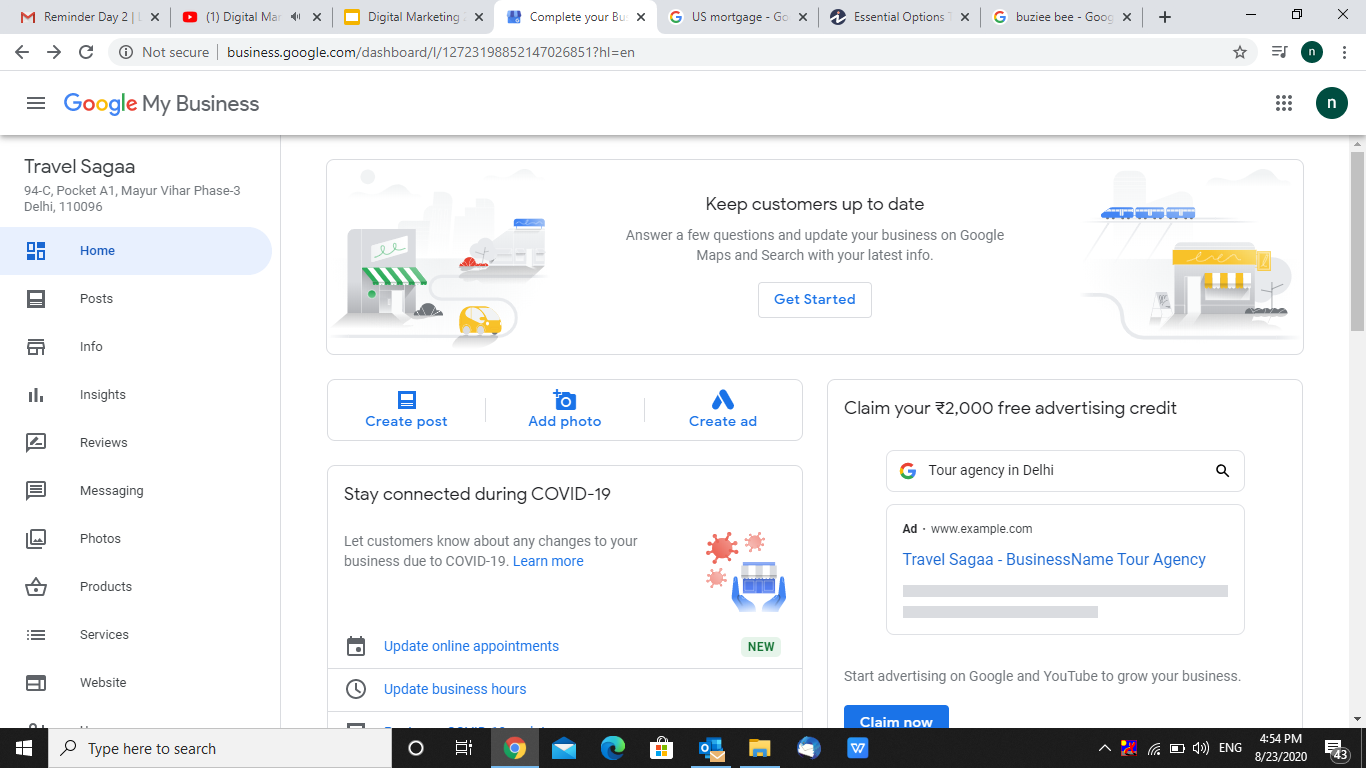Switch to the Gmail Reminder Day 2 tab

[x=88, y=17]
